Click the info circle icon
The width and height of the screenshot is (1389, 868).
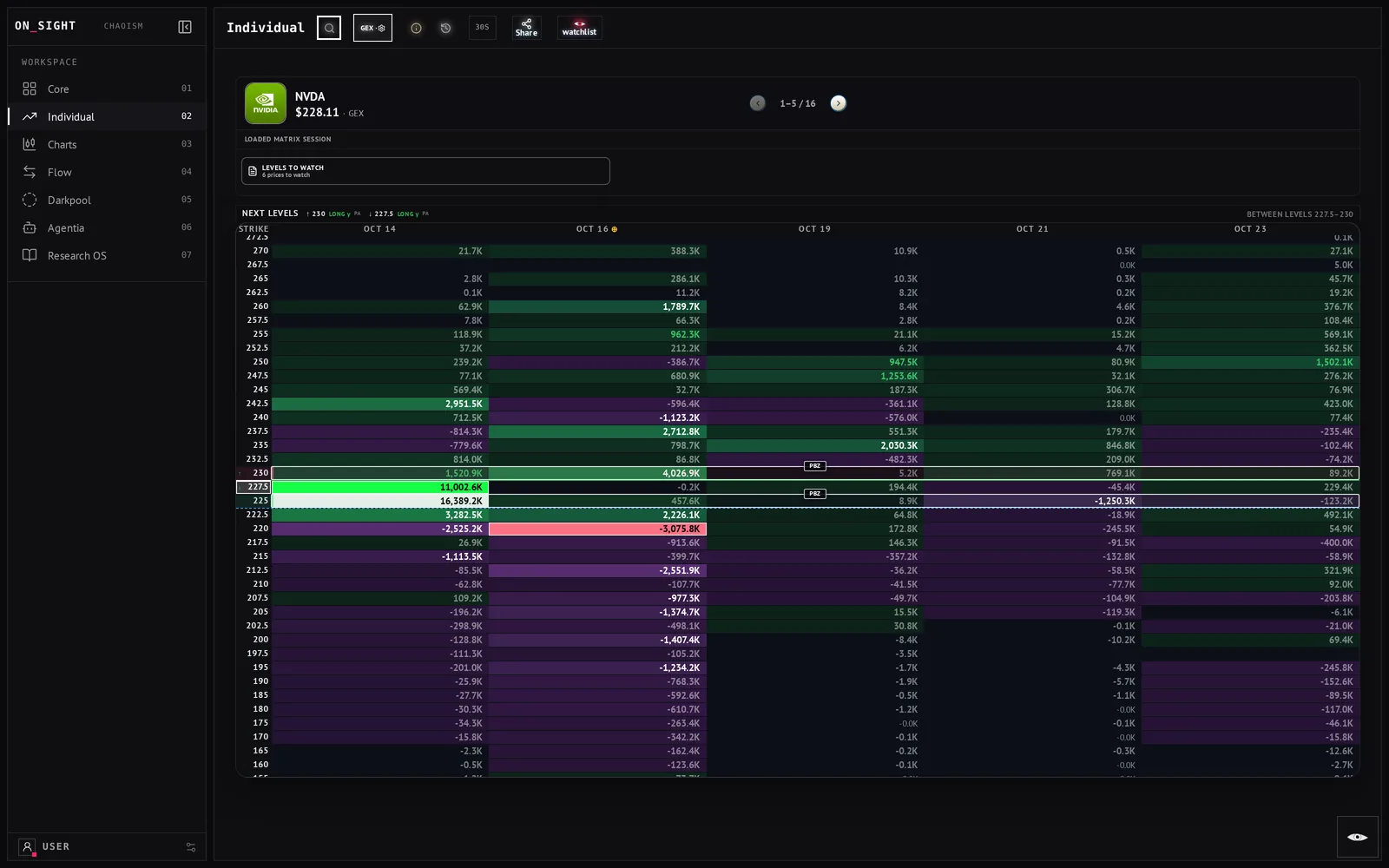coord(416,28)
